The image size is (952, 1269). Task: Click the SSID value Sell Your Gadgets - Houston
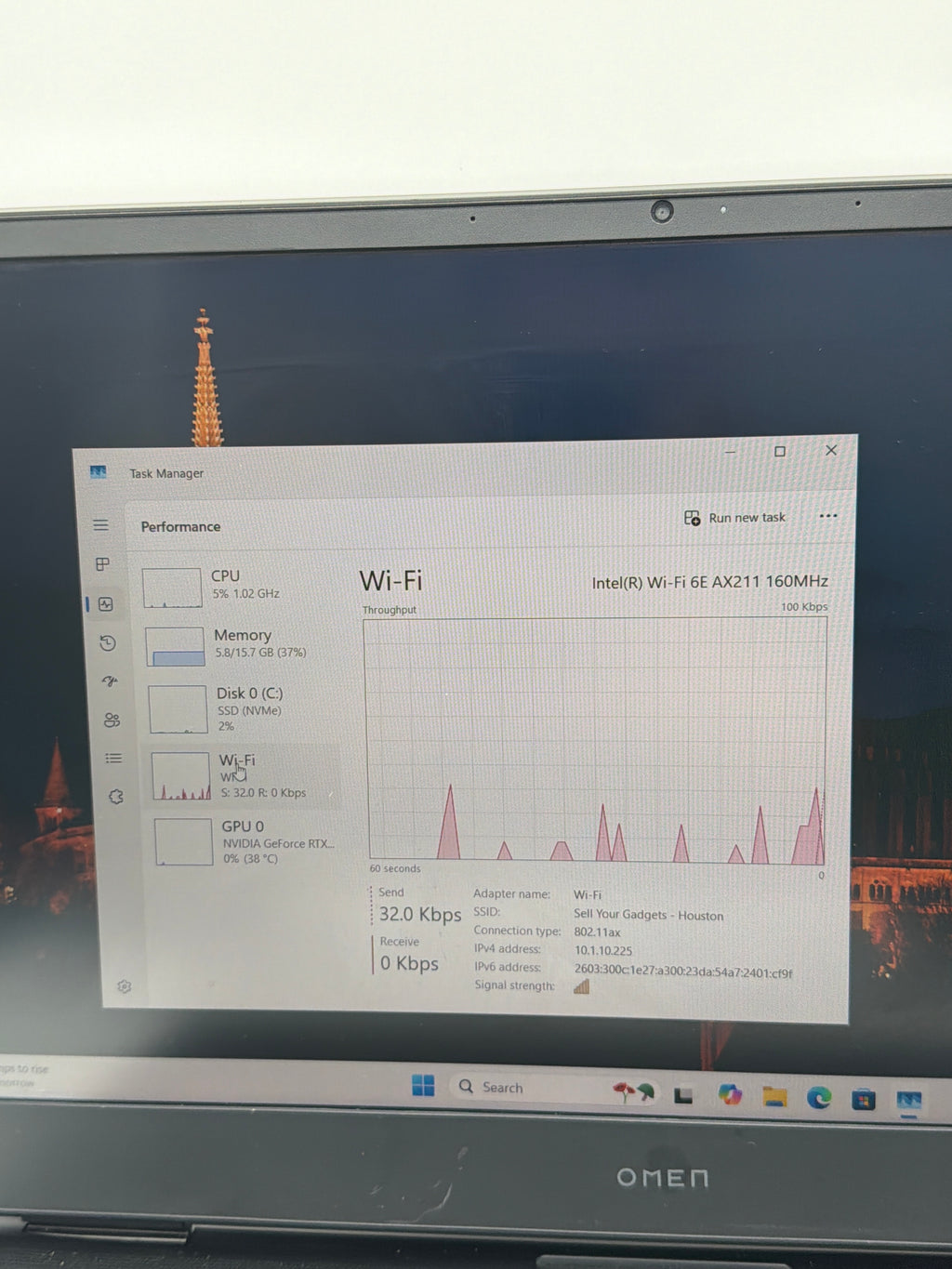tap(648, 915)
